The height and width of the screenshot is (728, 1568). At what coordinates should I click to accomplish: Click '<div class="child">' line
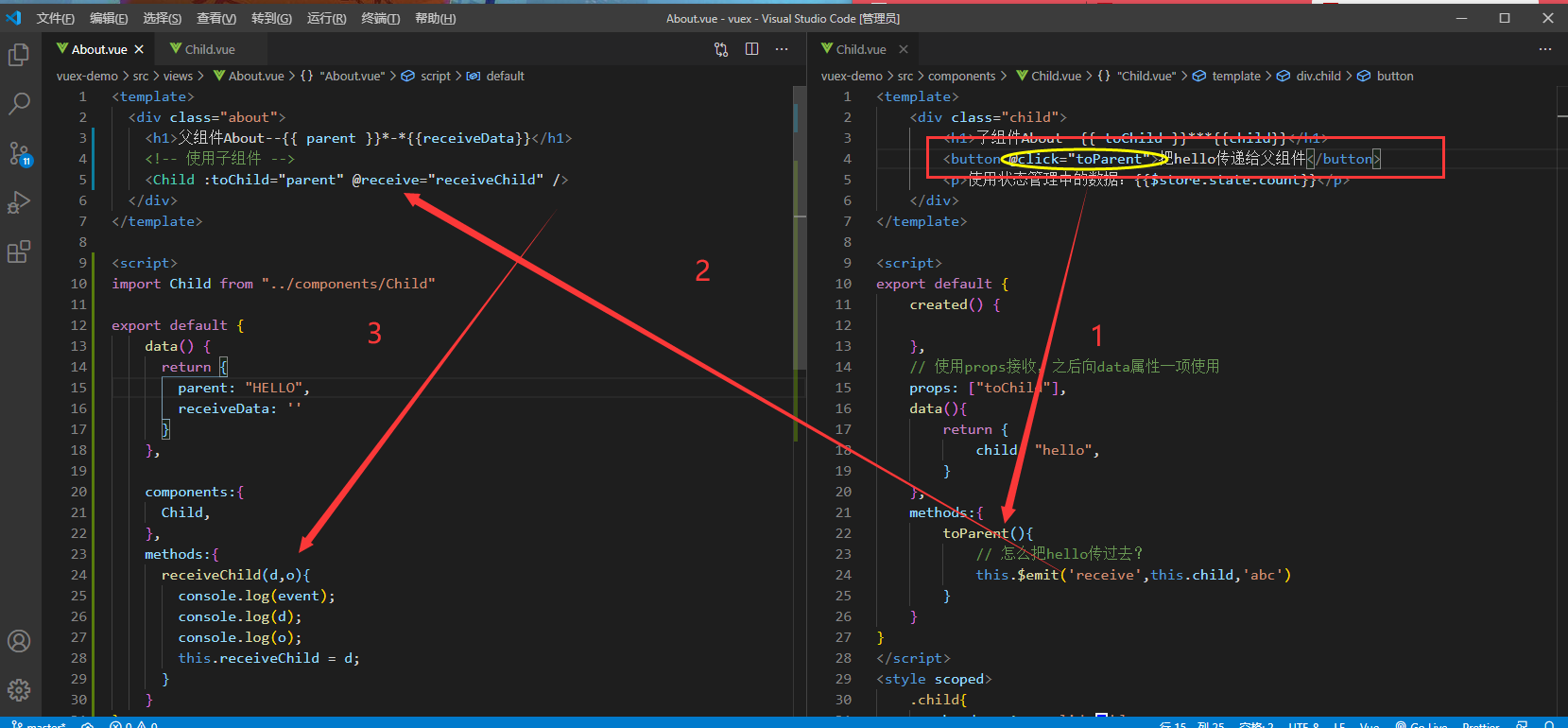pos(988,117)
